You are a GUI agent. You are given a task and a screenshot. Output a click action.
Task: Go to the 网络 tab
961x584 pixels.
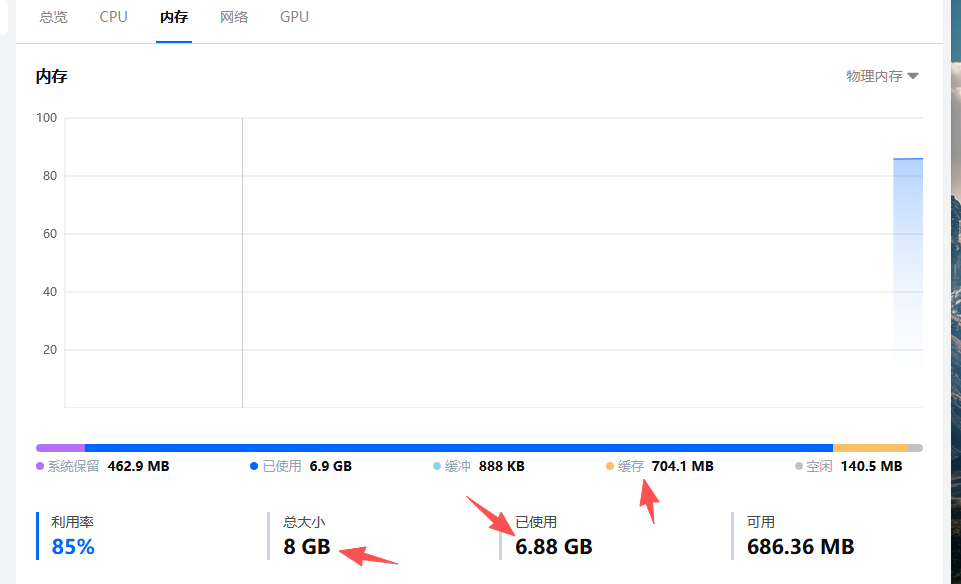[234, 17]
